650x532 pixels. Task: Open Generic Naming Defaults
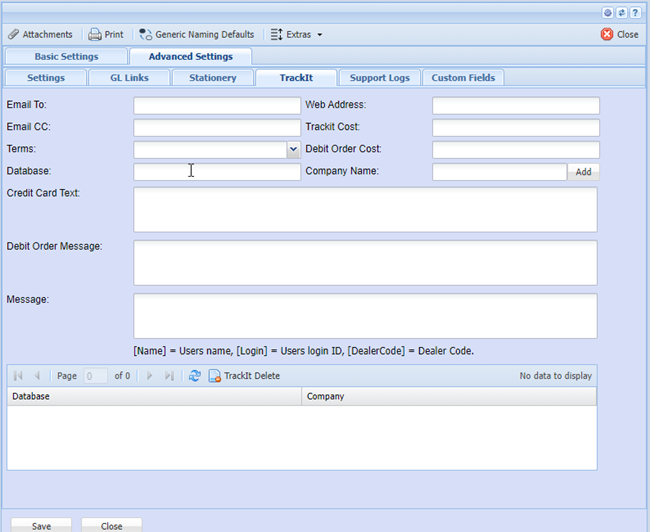(x=196, y=34)
